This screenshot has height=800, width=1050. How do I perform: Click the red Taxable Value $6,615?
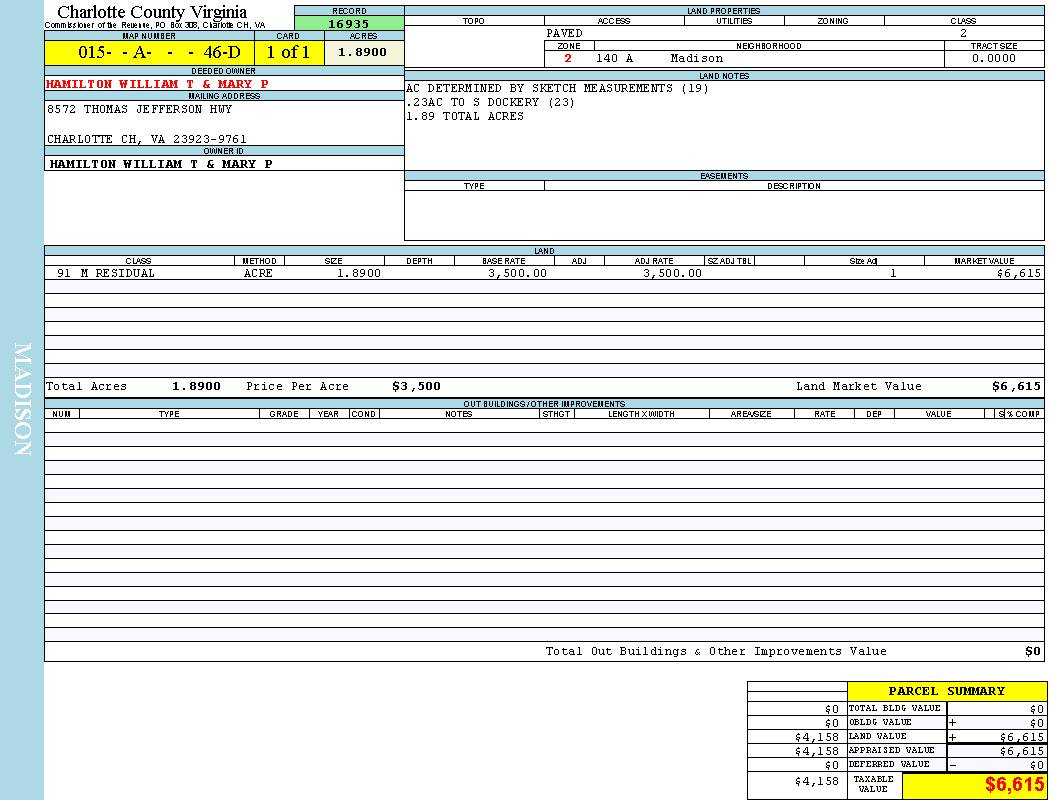point(1014,785)
